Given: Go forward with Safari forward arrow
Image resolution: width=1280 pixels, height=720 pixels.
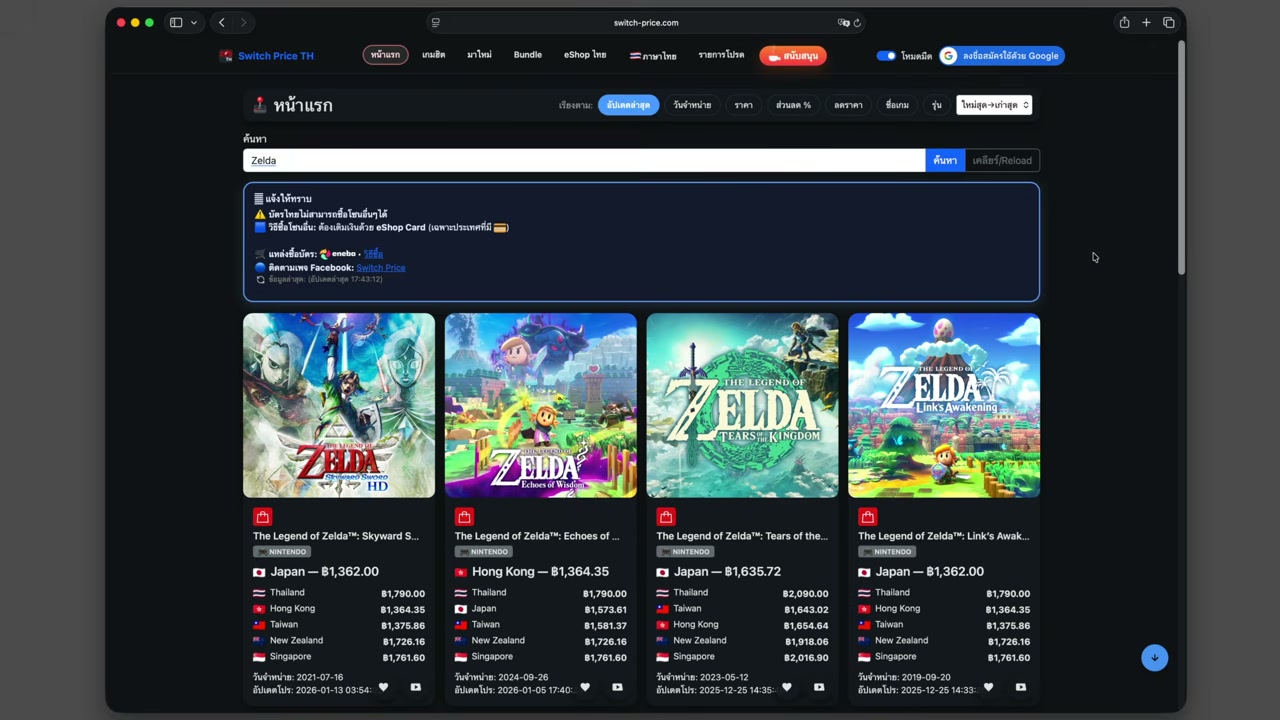Looking at the screenshot, I should click(243, 22).
